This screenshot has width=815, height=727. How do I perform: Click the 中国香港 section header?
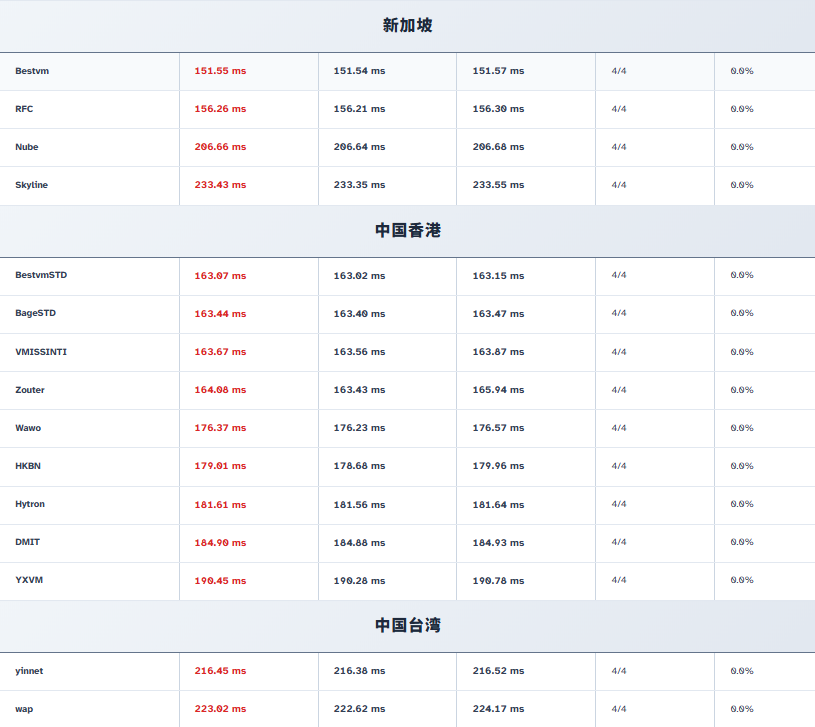(x=407, y=230)
